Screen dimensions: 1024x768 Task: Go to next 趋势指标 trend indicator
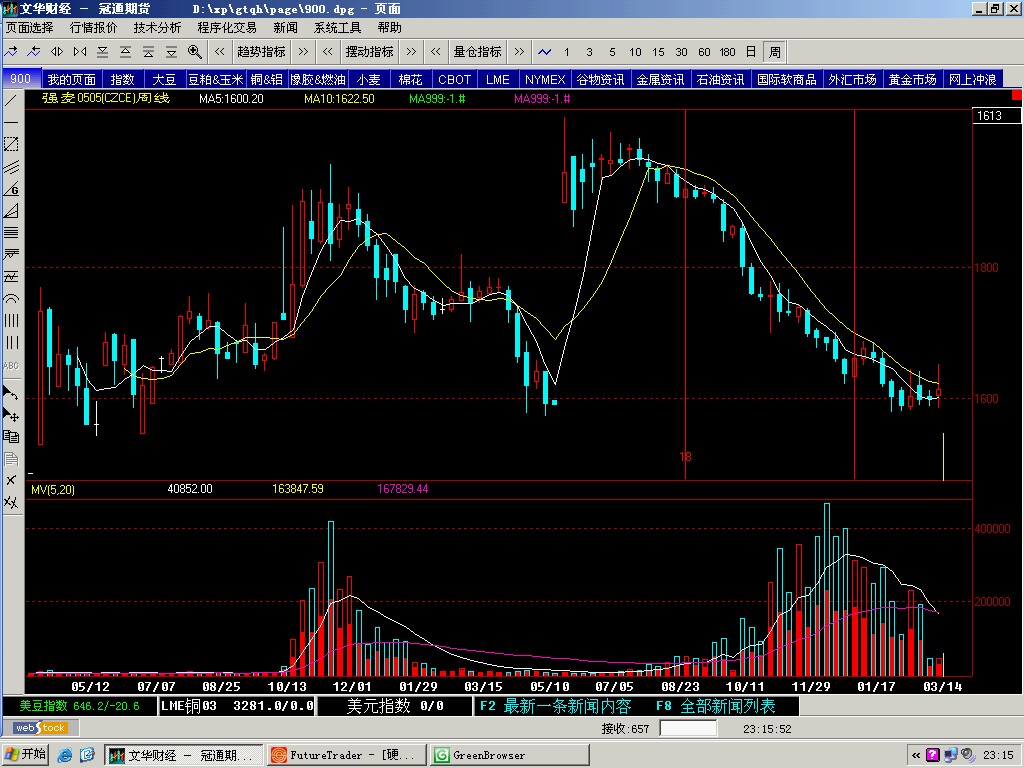[x=302, y=52]
